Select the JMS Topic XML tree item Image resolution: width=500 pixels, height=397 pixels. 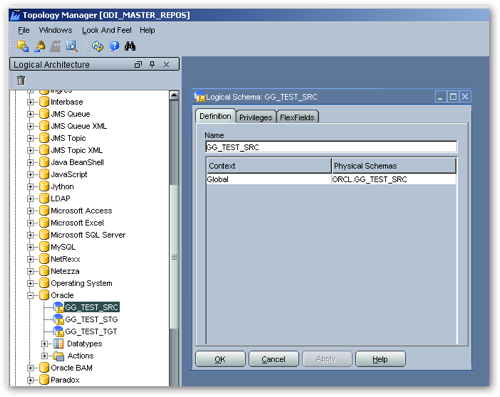pos(77,150)
